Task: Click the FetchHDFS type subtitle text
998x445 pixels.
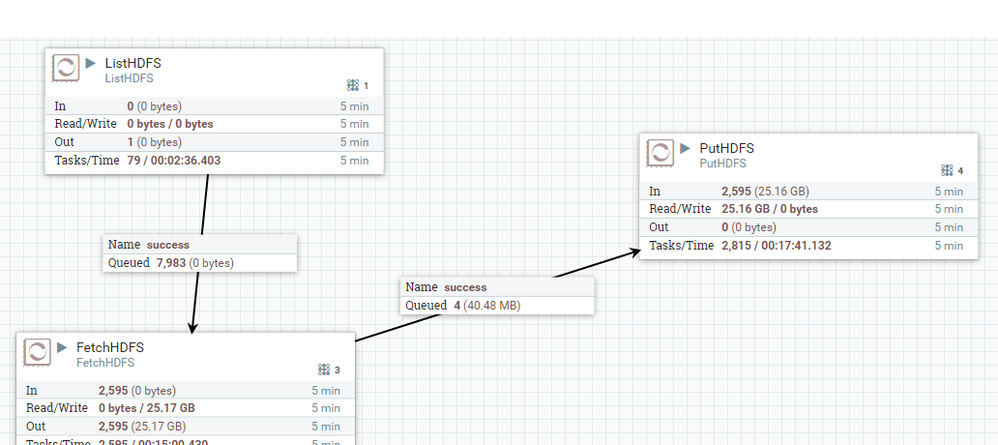Action: pyautogui.click(x=106, y=362)
